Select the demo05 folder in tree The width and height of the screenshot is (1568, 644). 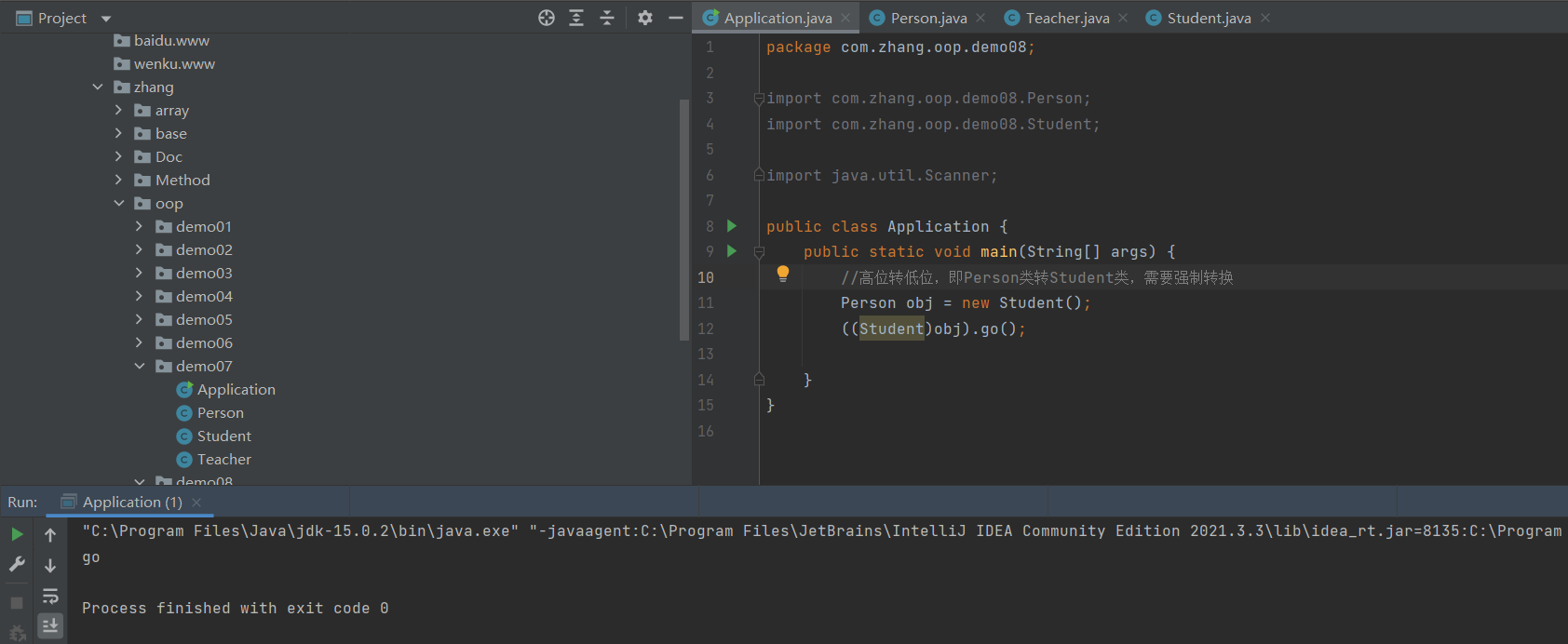194,319
